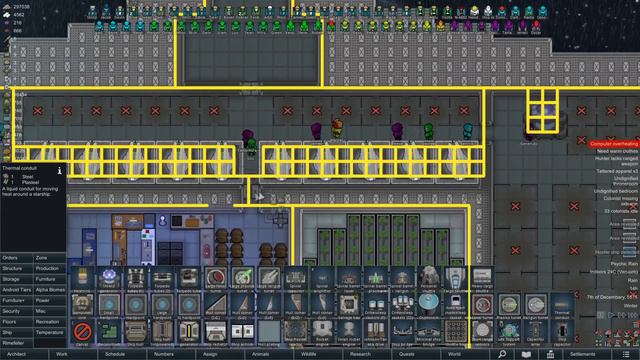The width and height of the screenshot is (640, 360).
Task: Choose the Ship hull wall
Action: click(136, 333)
